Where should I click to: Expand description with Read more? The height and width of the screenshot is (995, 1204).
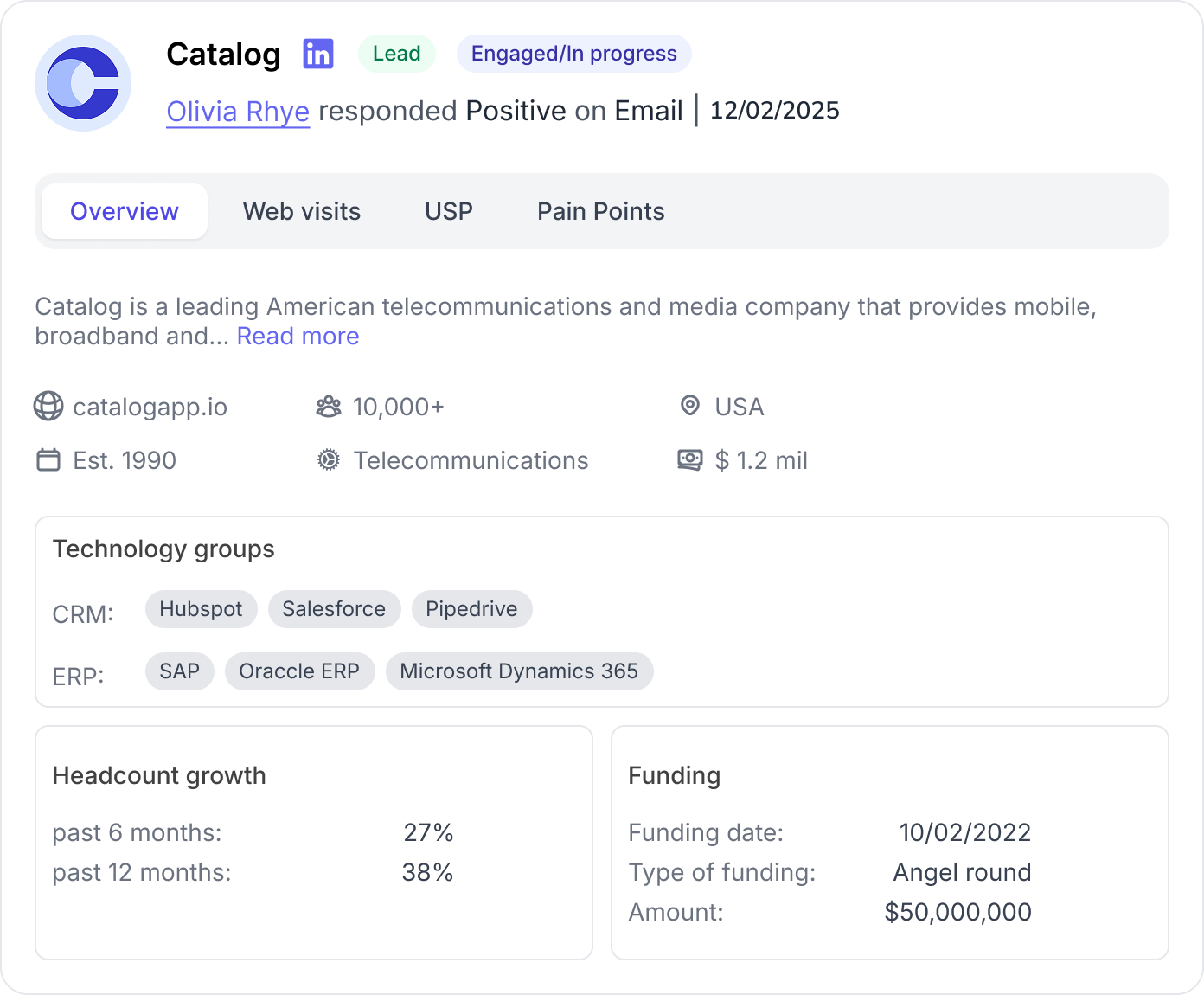[298, 337]
